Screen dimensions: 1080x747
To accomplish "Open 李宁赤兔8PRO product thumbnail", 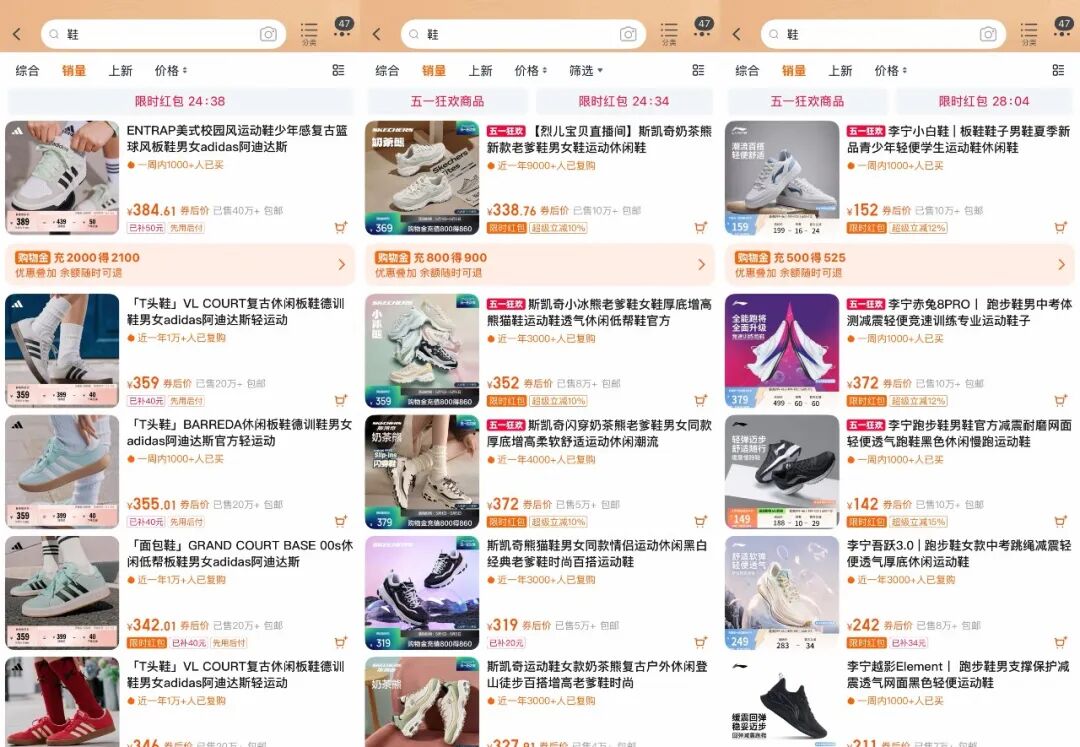I will pos(782,351).
